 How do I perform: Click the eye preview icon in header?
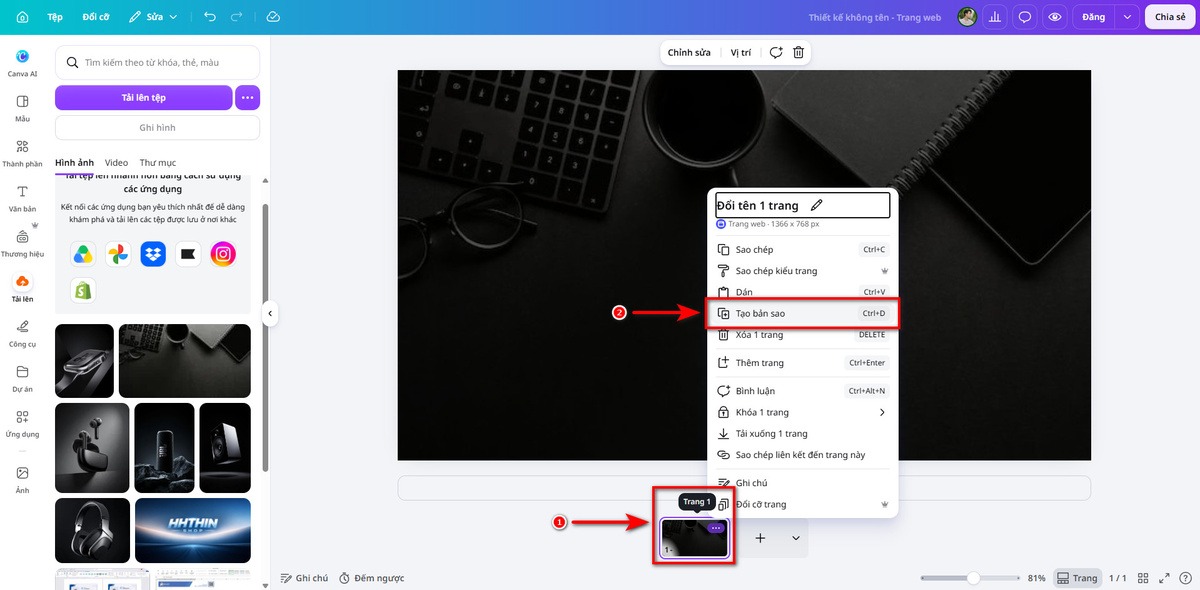(x=1054, y=17)
